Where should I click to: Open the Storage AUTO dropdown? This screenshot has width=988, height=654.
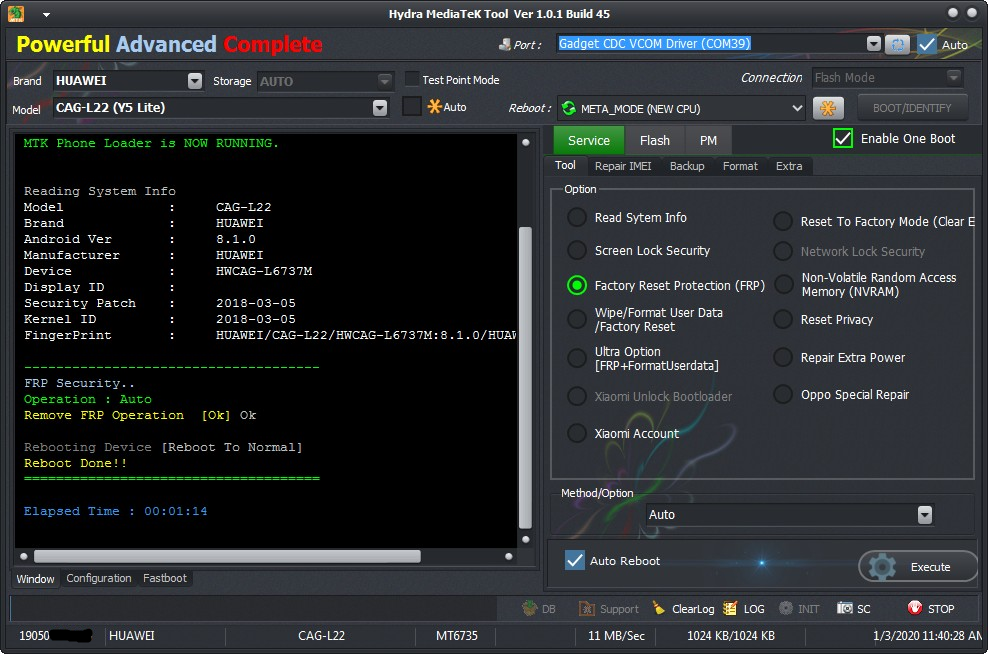384,81
